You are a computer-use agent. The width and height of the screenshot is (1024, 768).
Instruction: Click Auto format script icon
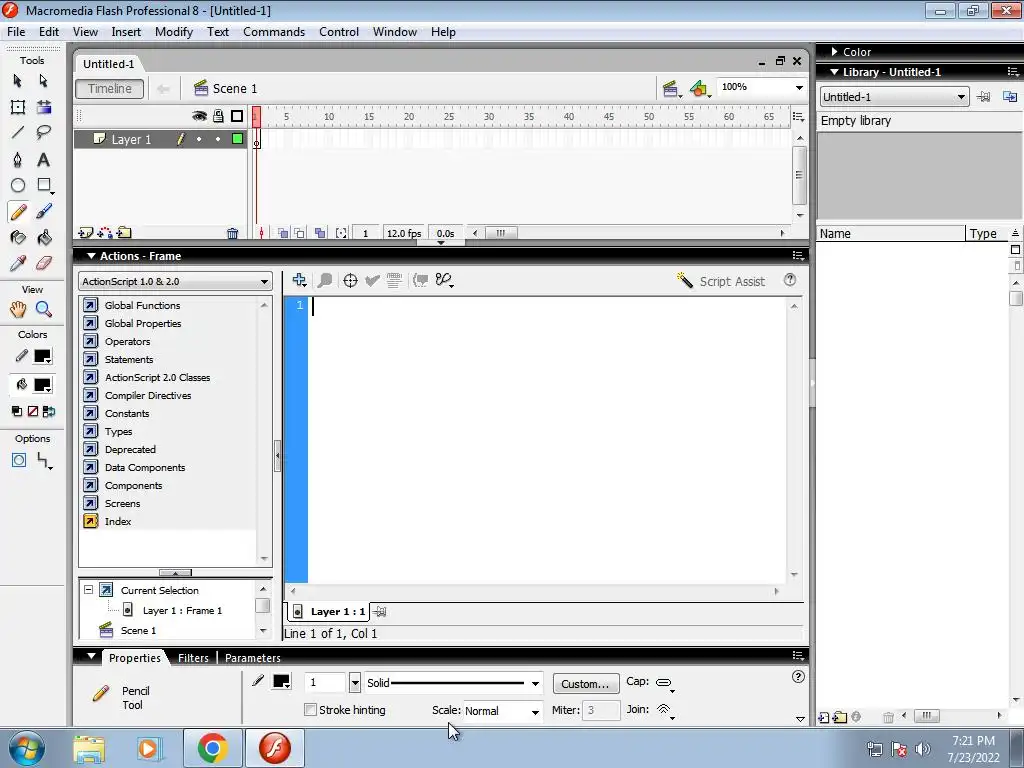(394, 281)
